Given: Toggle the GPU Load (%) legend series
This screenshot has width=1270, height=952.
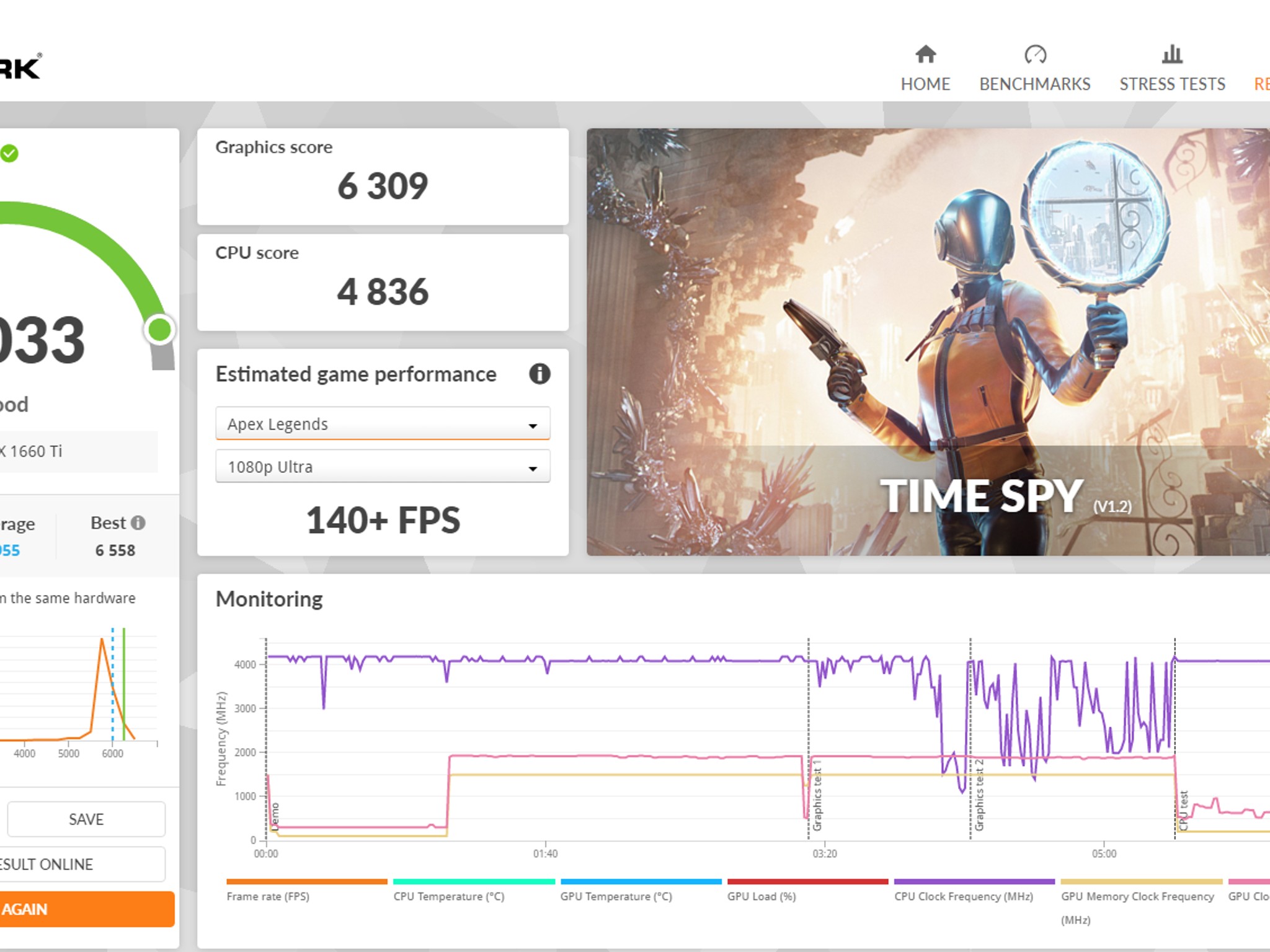Looking at the screenshot, I should [762, 896].
